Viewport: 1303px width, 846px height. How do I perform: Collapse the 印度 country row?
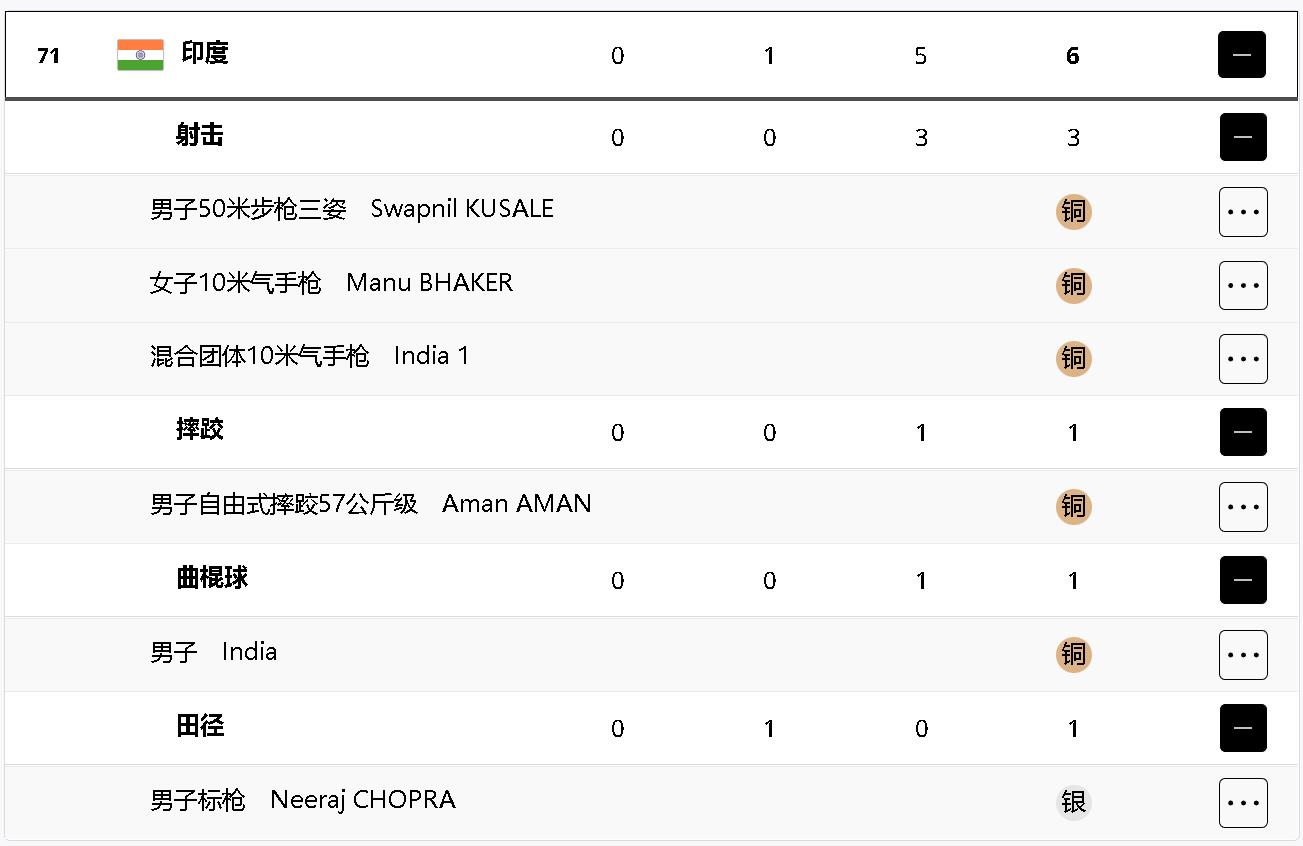click(1241, 55)
